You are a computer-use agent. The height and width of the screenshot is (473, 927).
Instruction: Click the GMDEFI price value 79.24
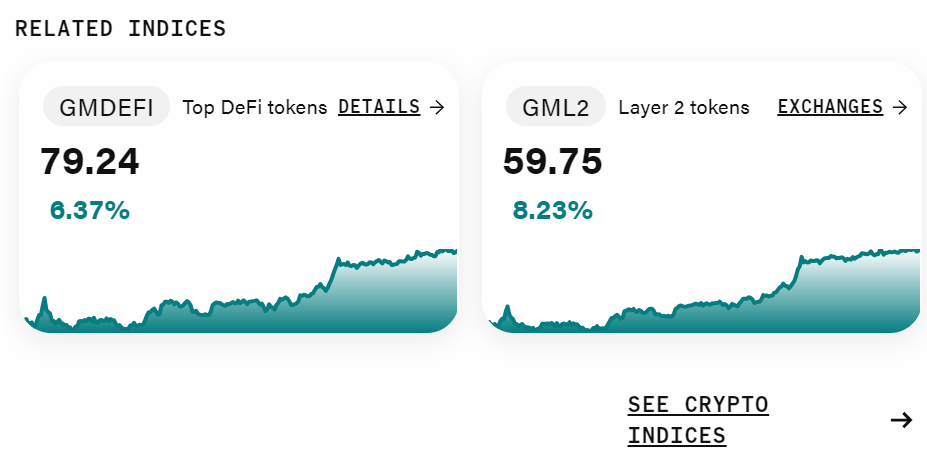90,161
